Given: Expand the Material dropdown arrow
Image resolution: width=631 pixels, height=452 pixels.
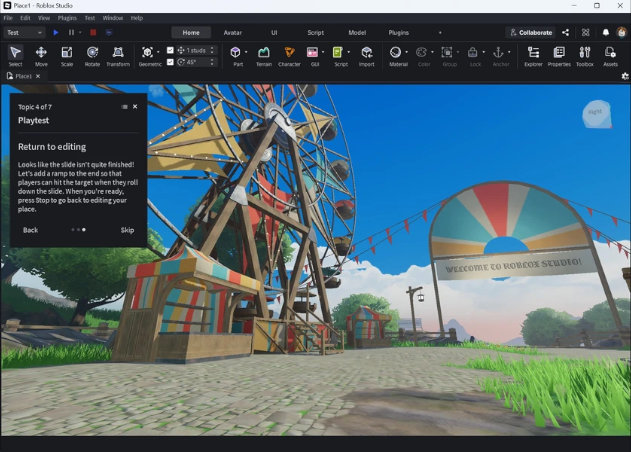Looking at the screenshot, I should point(406,52).
